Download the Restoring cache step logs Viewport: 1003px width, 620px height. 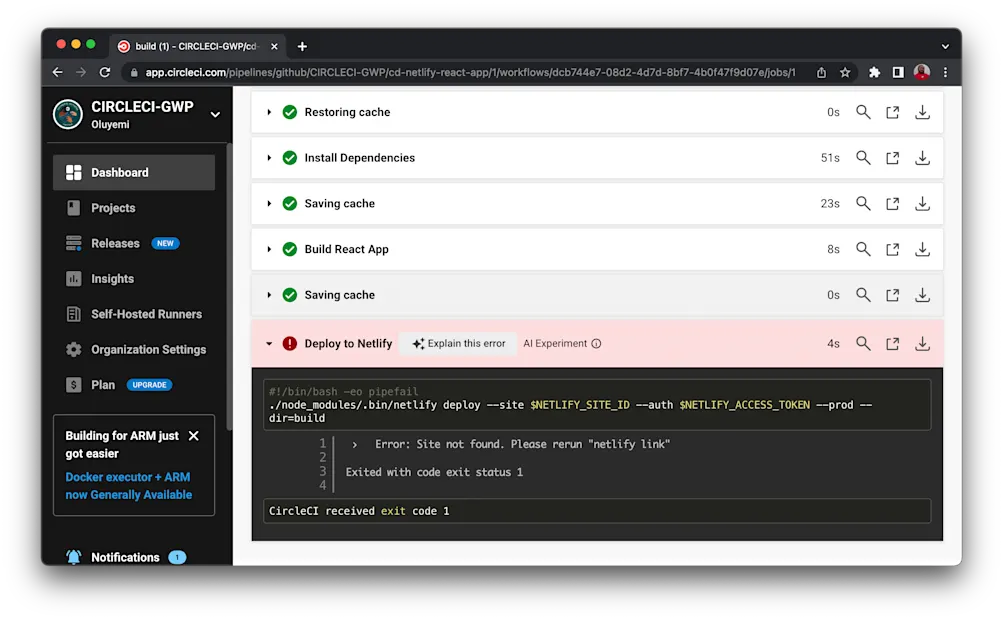click(921, 112)
